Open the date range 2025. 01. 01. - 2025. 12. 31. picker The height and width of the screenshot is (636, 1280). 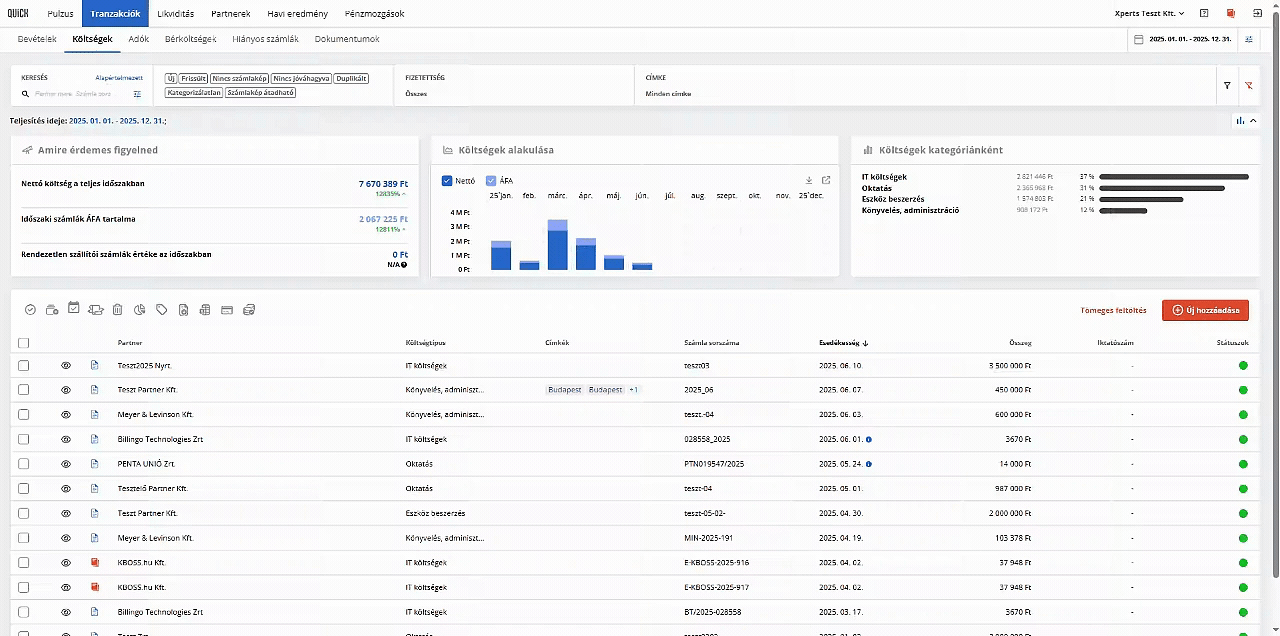click(x=1190, y=39)
